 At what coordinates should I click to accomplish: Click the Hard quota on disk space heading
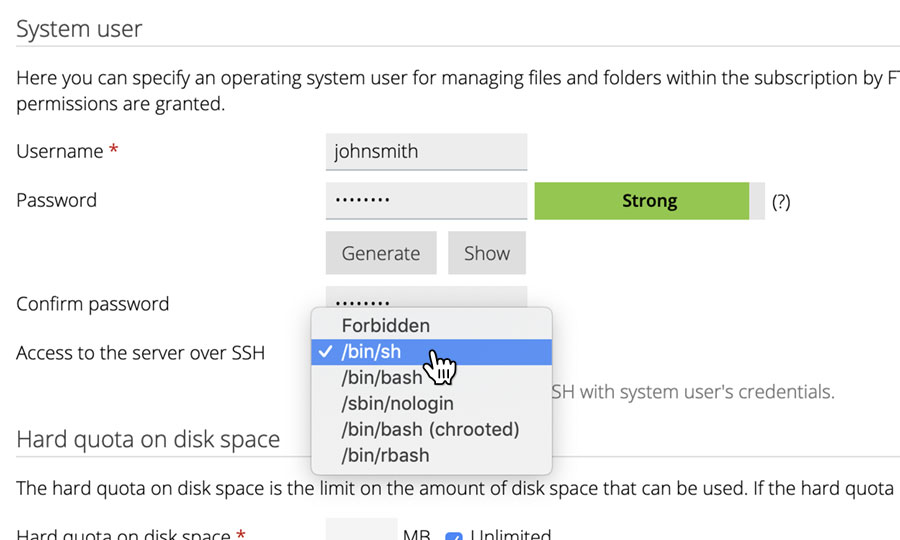(x=148, y=440)
